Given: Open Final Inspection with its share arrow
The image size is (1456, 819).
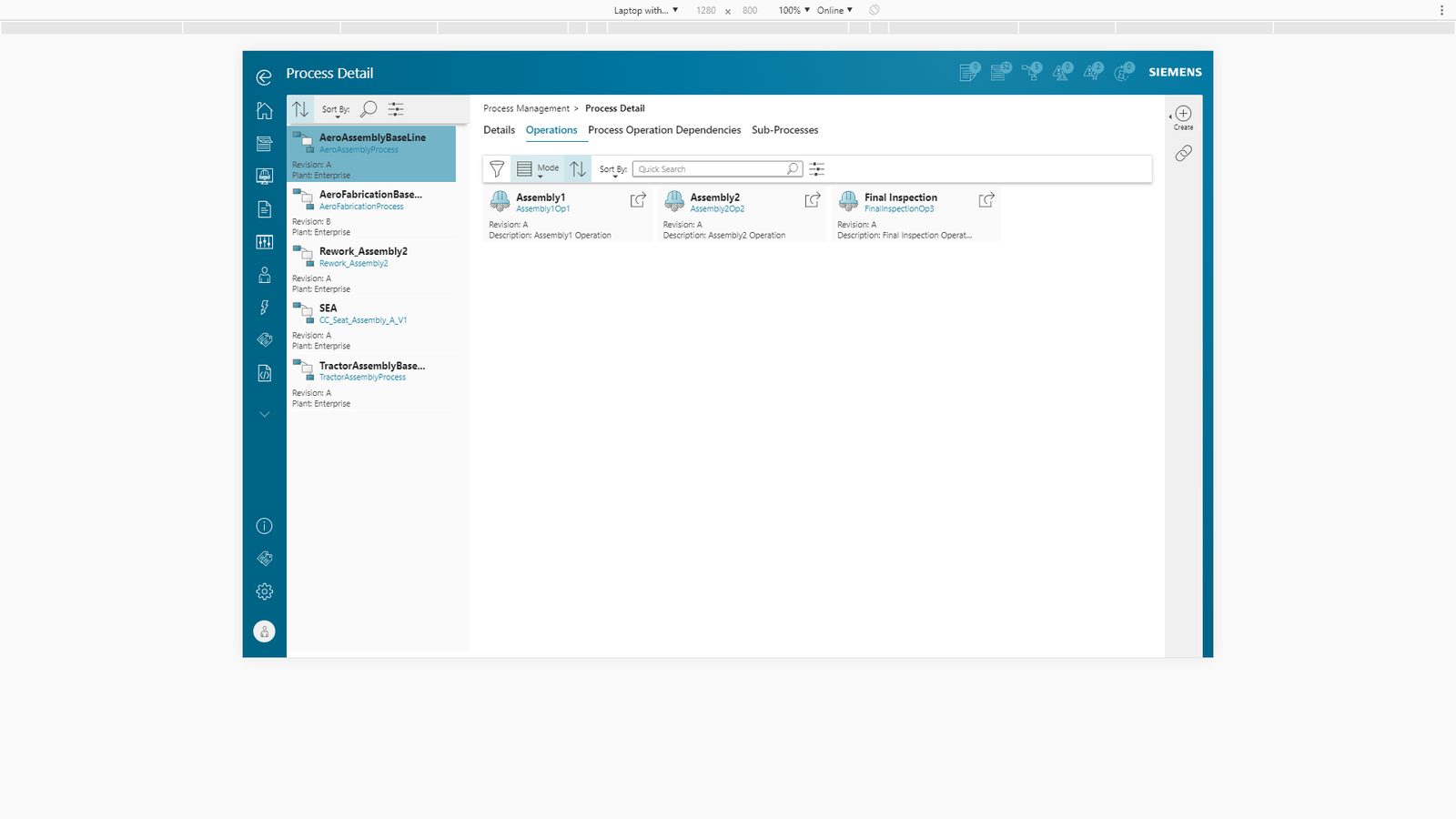Looking at the screenshot, I should [x=986, y=200].
